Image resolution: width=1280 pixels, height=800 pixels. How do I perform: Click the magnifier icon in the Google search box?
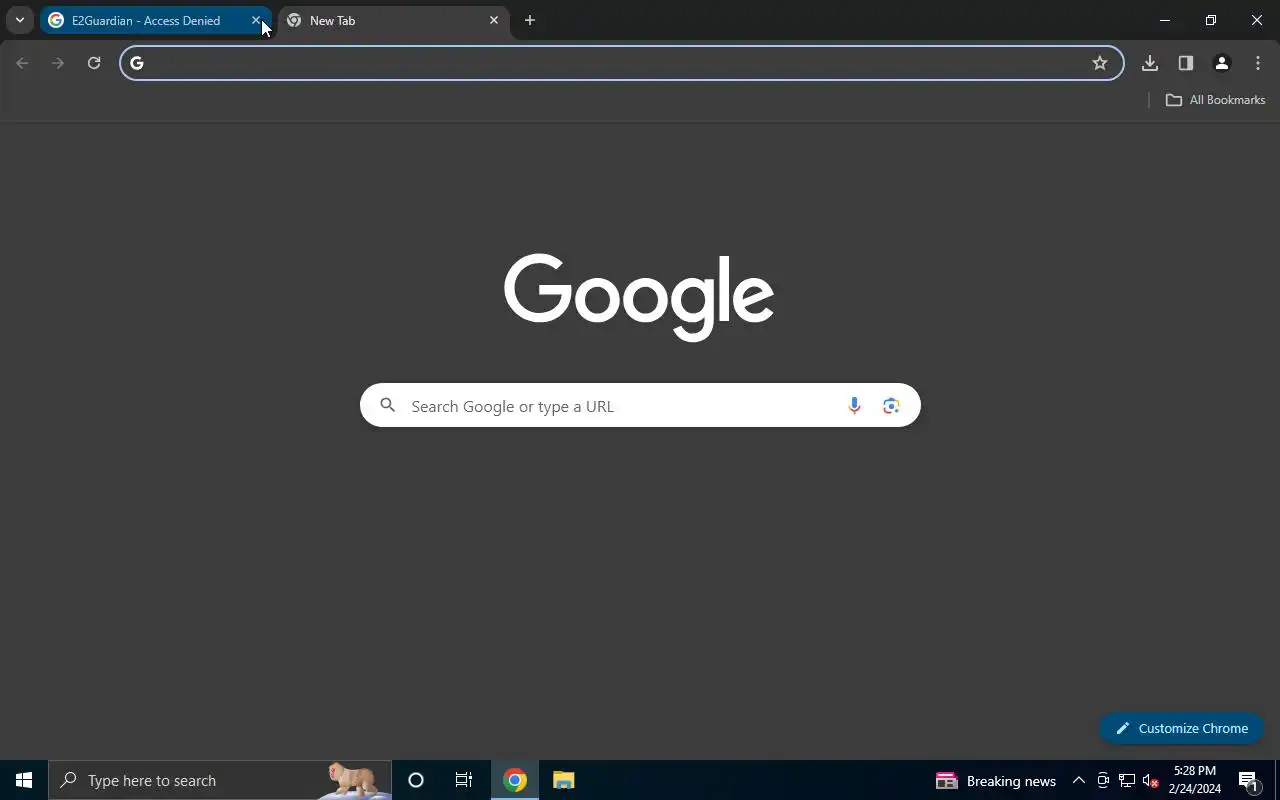[388, 405]
